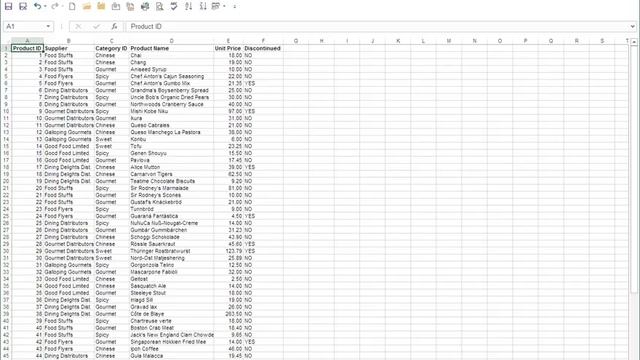Image resolution: width=640 pixels, height=360 pixels.
Task: Select the cell containing Queso Manchego La Pastora
Action: pyautogui.click(x=171, y=132)
